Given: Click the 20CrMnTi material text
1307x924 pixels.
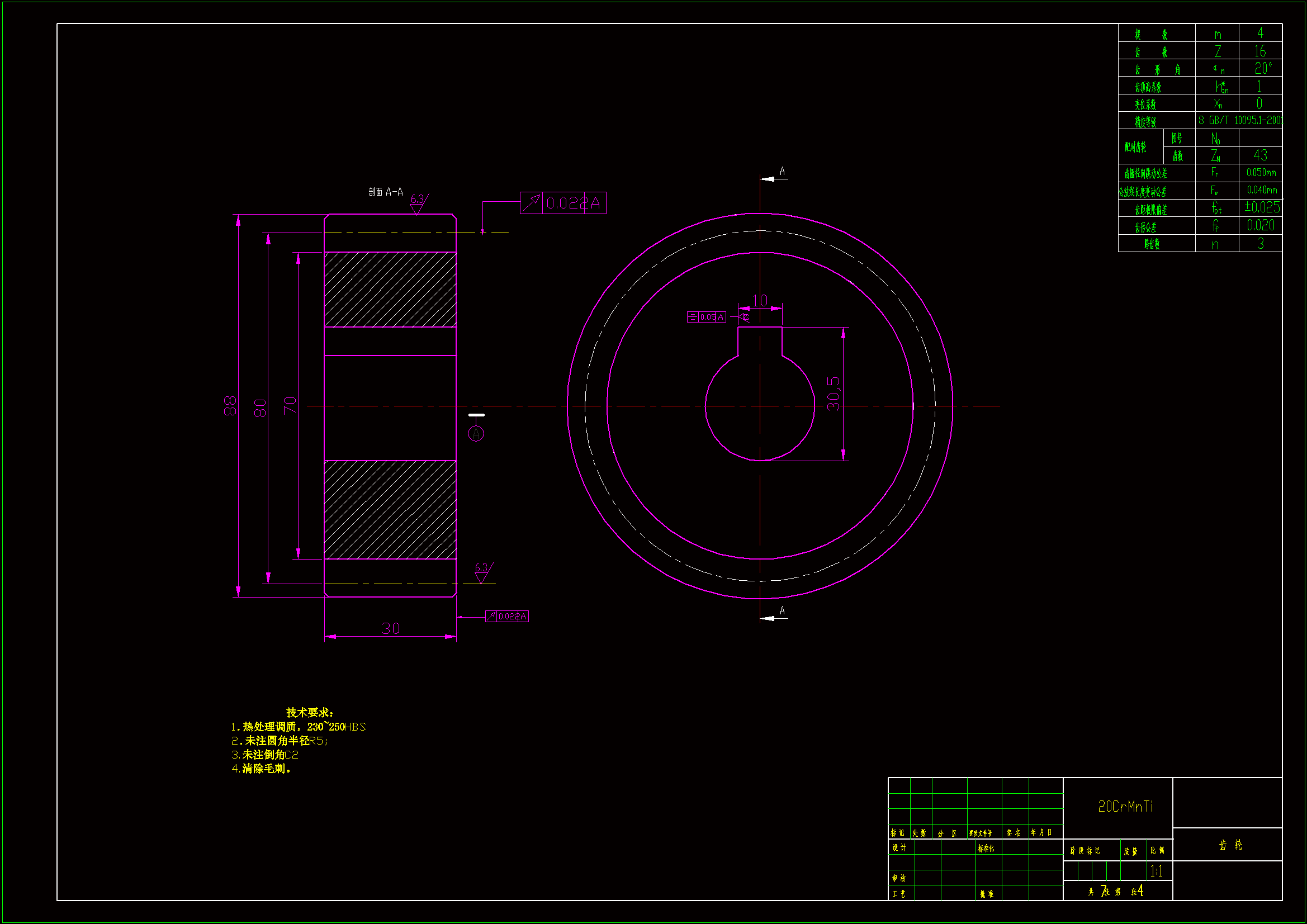Looking at the screenshot, I should tap(1125, 807).
